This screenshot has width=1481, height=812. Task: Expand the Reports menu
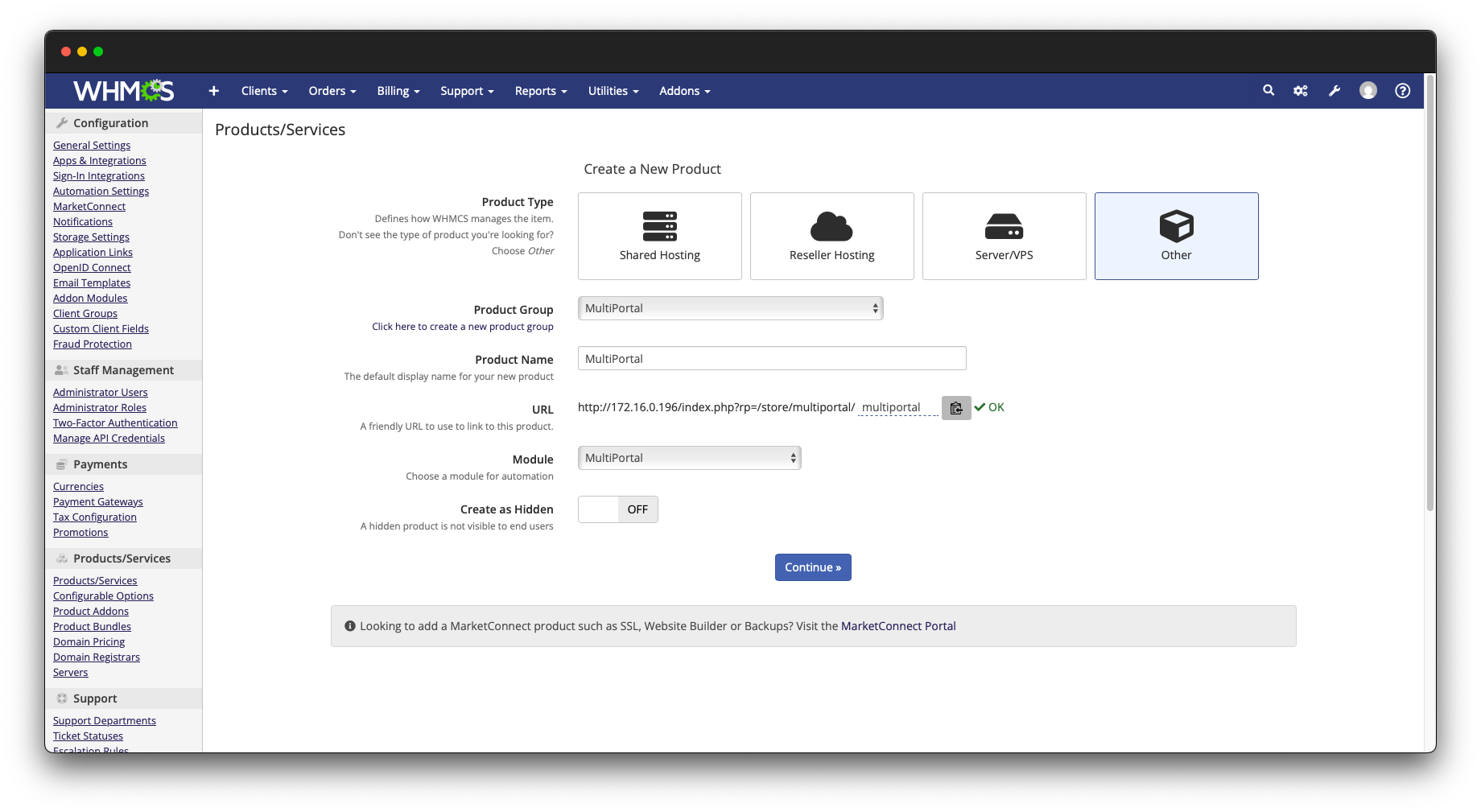tap(541, 91)
